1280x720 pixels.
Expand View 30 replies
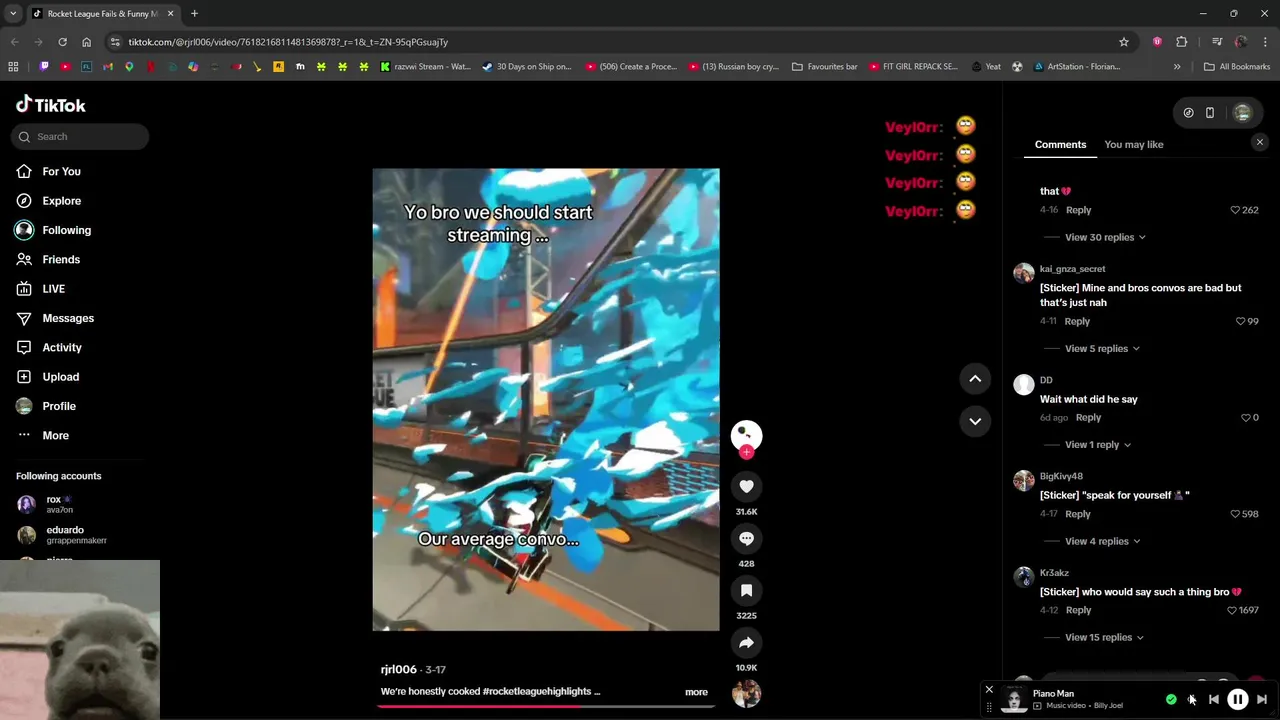(x=1105, y=238)
